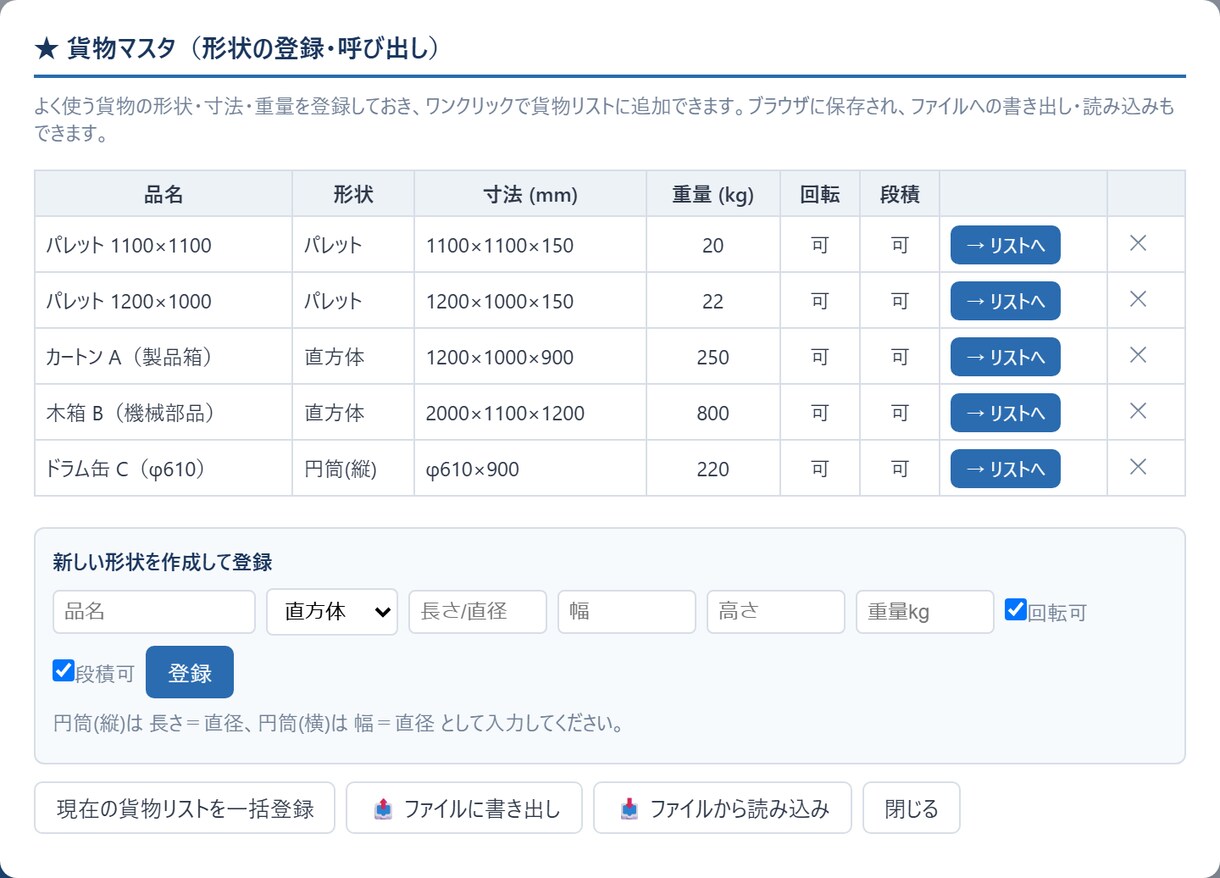Click the 重量 (kg) column header
Viewport: 1220px width, 878px height.
click(713, 194)
